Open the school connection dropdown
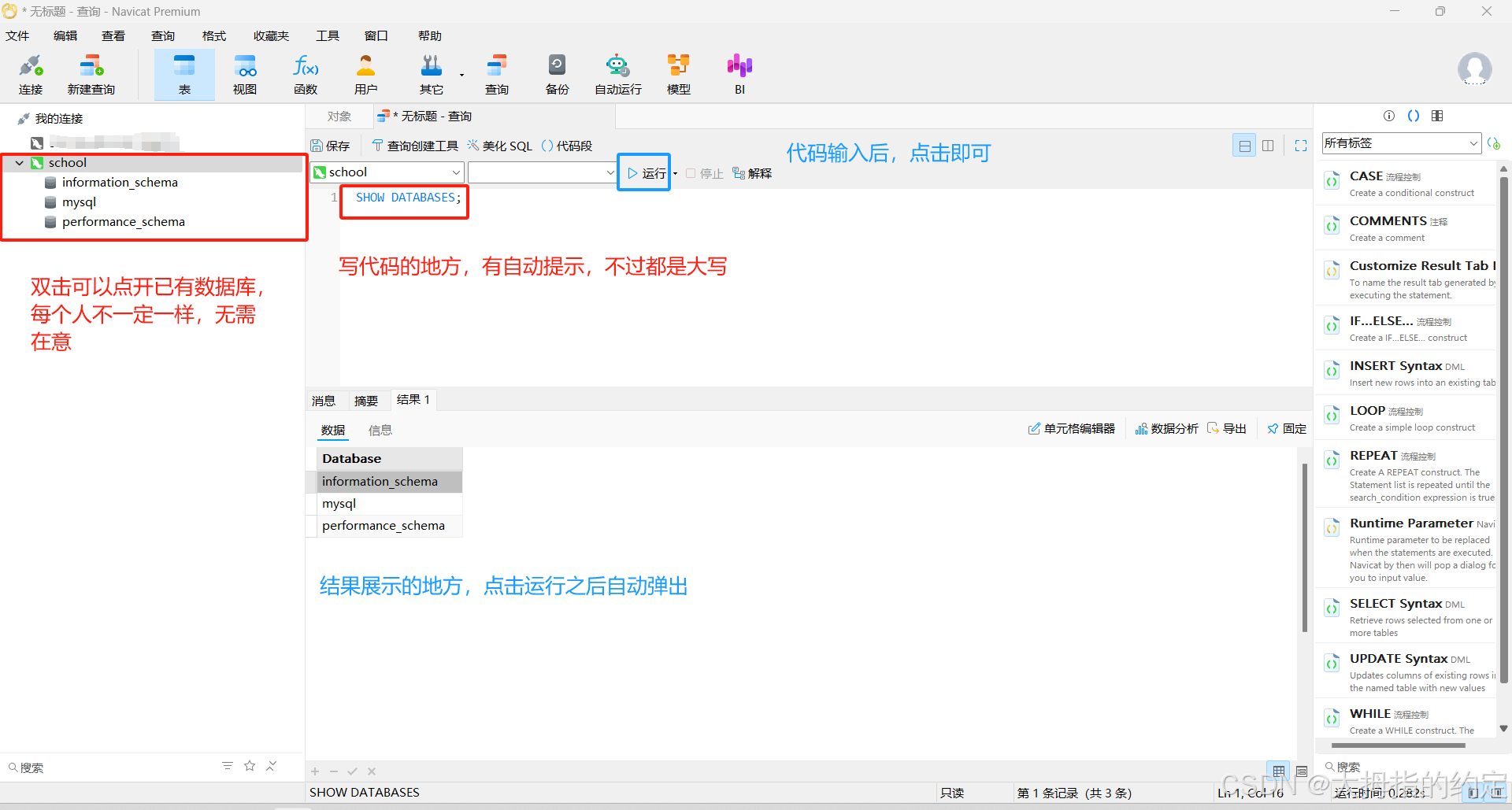The width and height of the screenshot is (1512, 810). pyautogui.click(x=387, y=172)
